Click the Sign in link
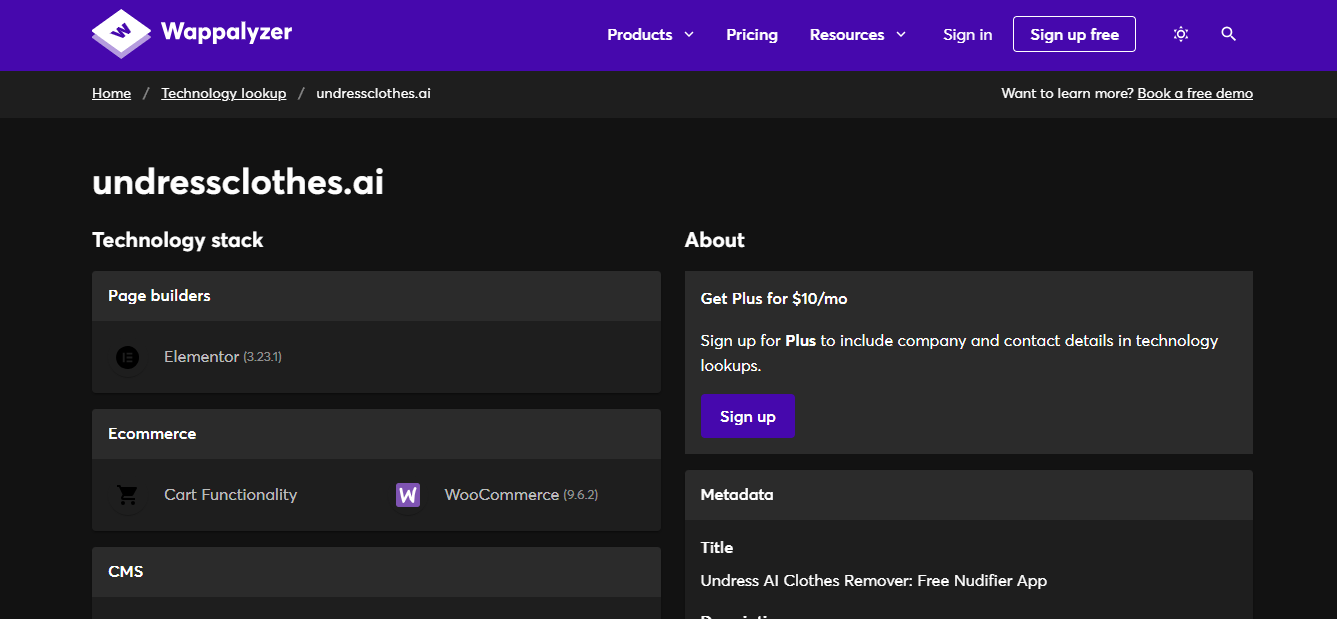Screen dimensions: 1337x619 pyautogui.click(x=968, y=34)
